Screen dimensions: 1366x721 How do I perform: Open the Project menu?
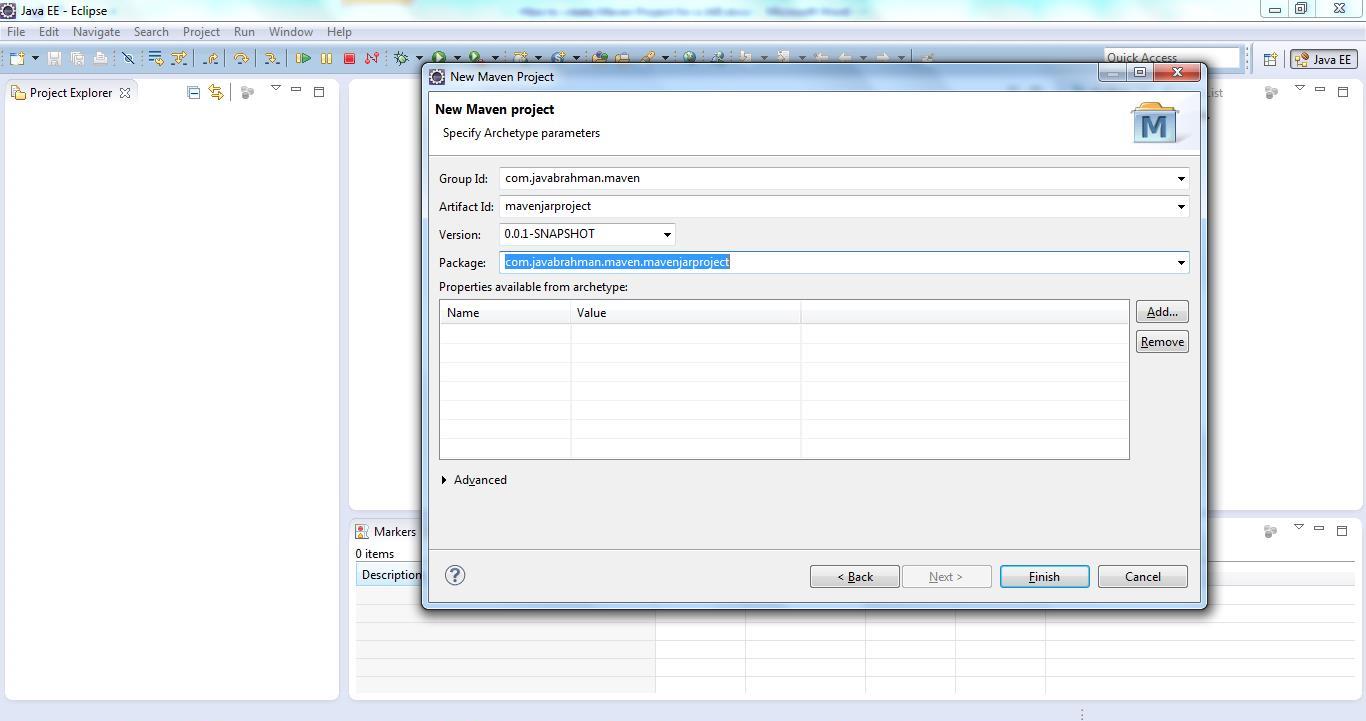click(201, 32)
